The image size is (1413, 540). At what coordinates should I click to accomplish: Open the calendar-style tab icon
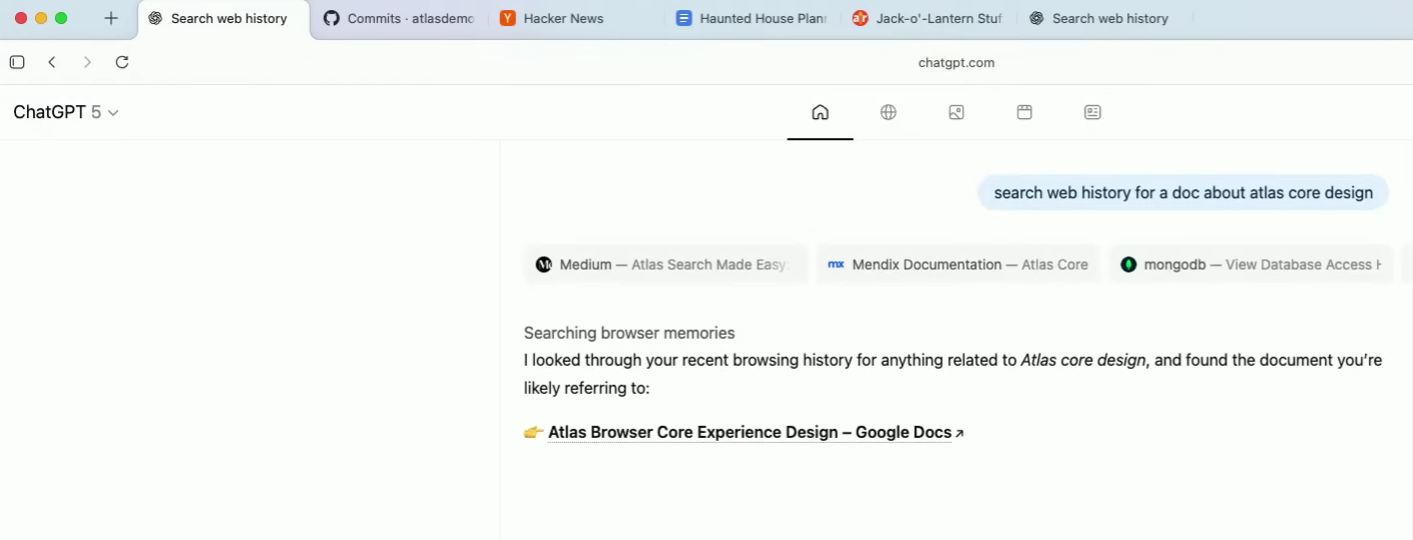point(1024,112)
